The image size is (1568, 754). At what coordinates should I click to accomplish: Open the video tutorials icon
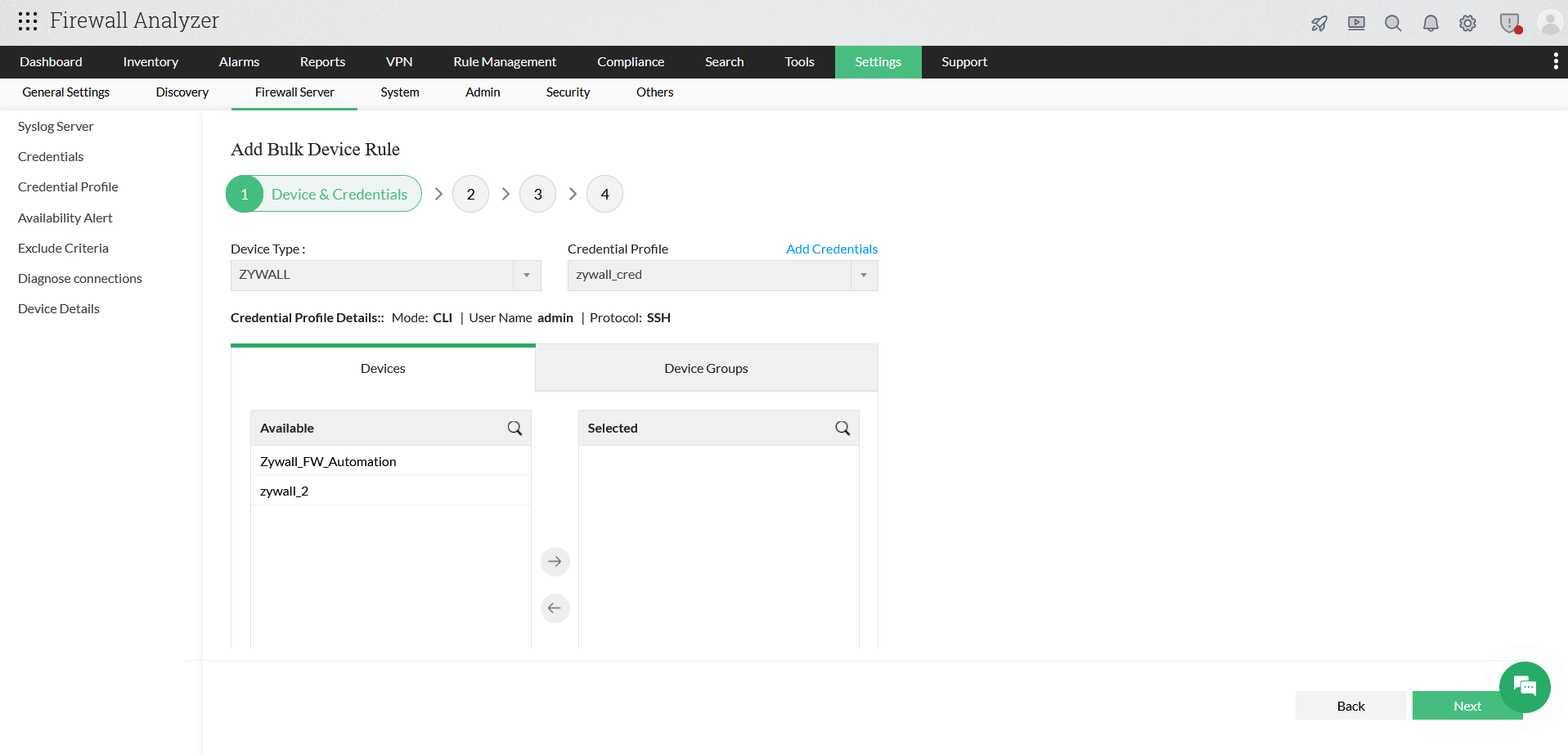[1356, 23]
